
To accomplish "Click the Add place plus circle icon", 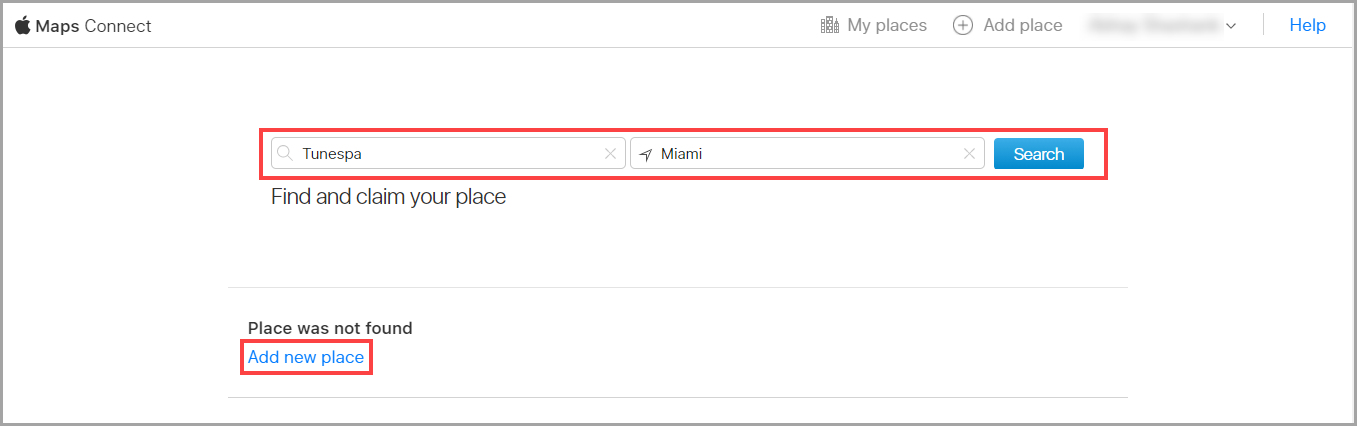I will (x=963, y=25).
